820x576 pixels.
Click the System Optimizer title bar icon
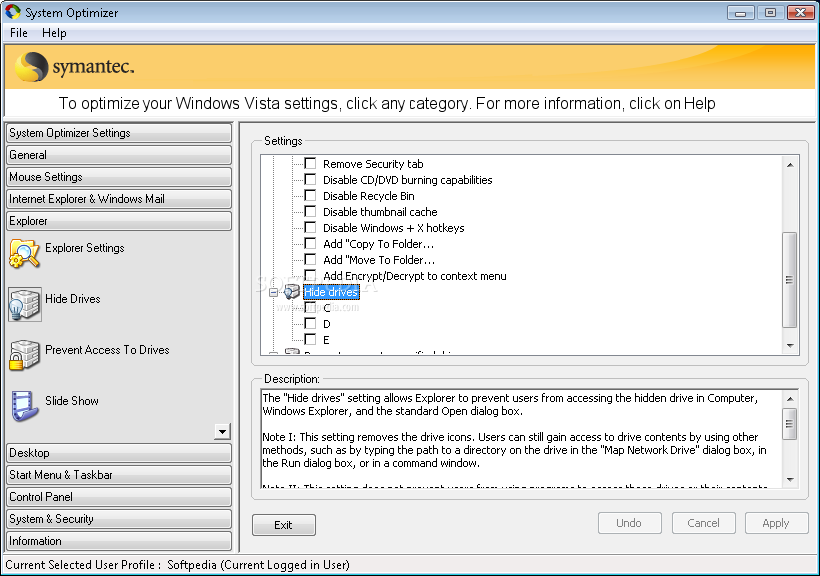[x=13, y=12]
